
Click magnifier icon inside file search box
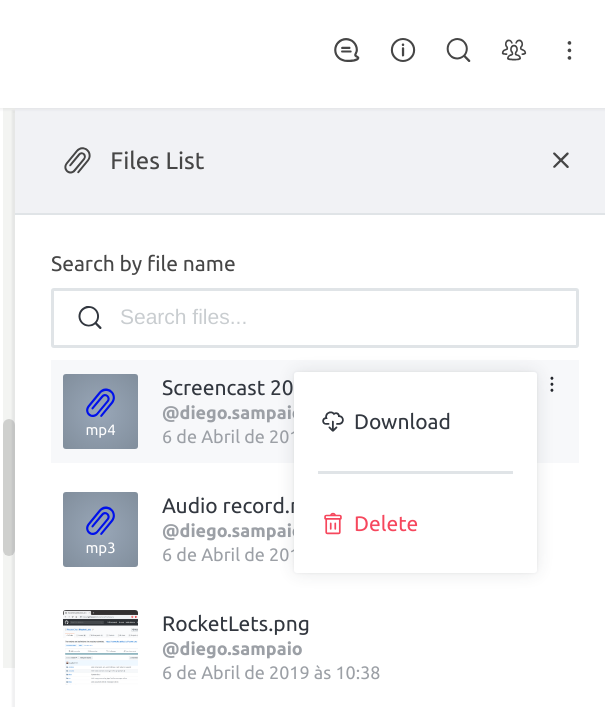(x=90, y=317)
